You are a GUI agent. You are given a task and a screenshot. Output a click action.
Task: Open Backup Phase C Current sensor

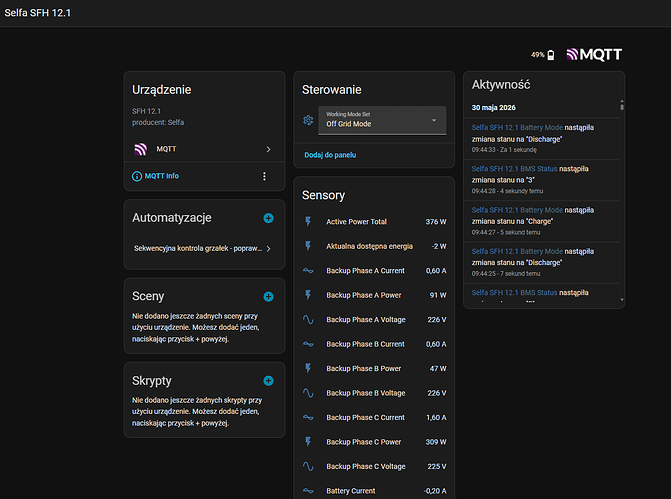pos(374,417)
